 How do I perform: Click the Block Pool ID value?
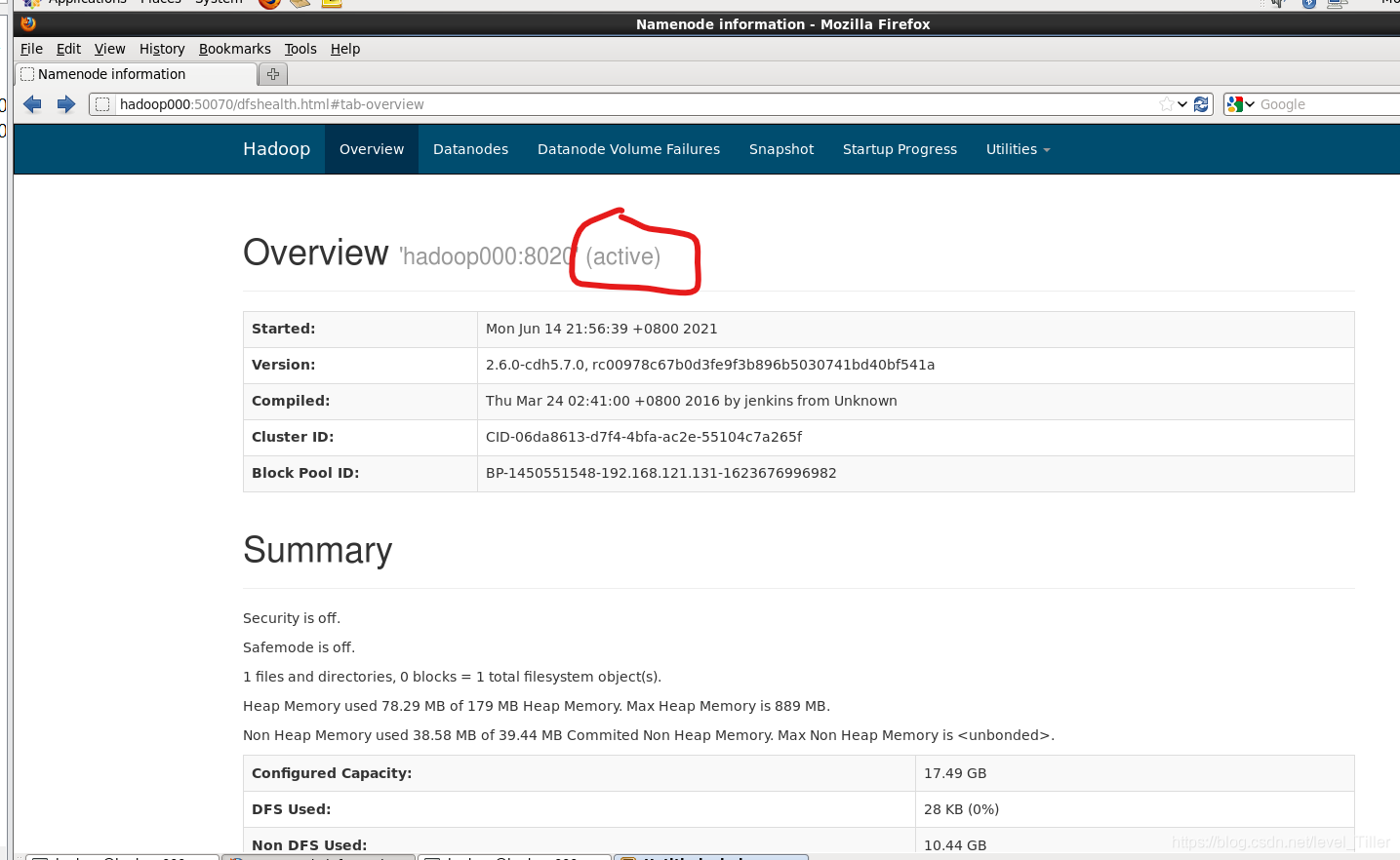(x=661, y=473)
